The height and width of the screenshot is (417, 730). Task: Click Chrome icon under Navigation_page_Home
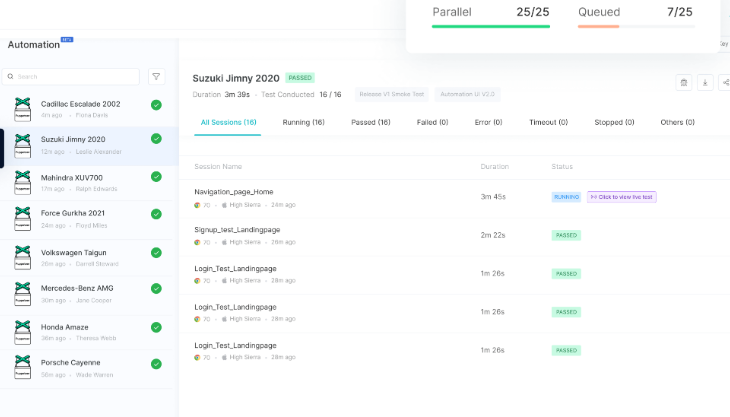click(x=197, y=205)
